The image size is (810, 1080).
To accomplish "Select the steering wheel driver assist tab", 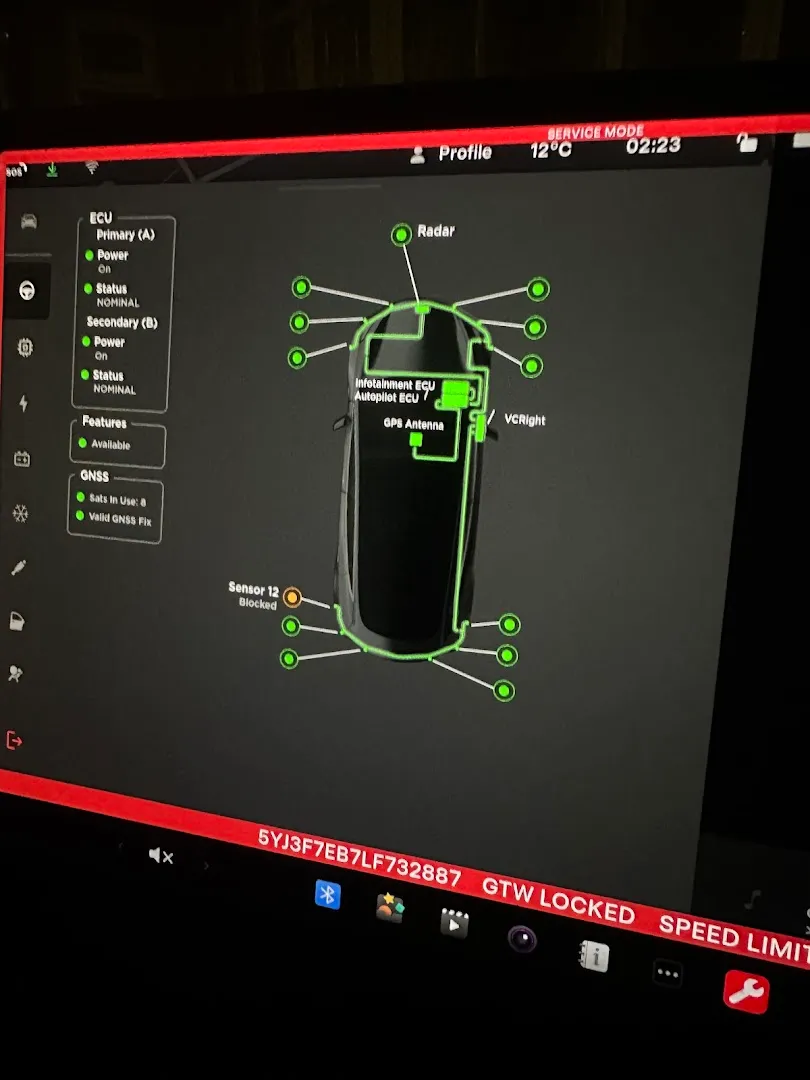I will click(27, 291).
